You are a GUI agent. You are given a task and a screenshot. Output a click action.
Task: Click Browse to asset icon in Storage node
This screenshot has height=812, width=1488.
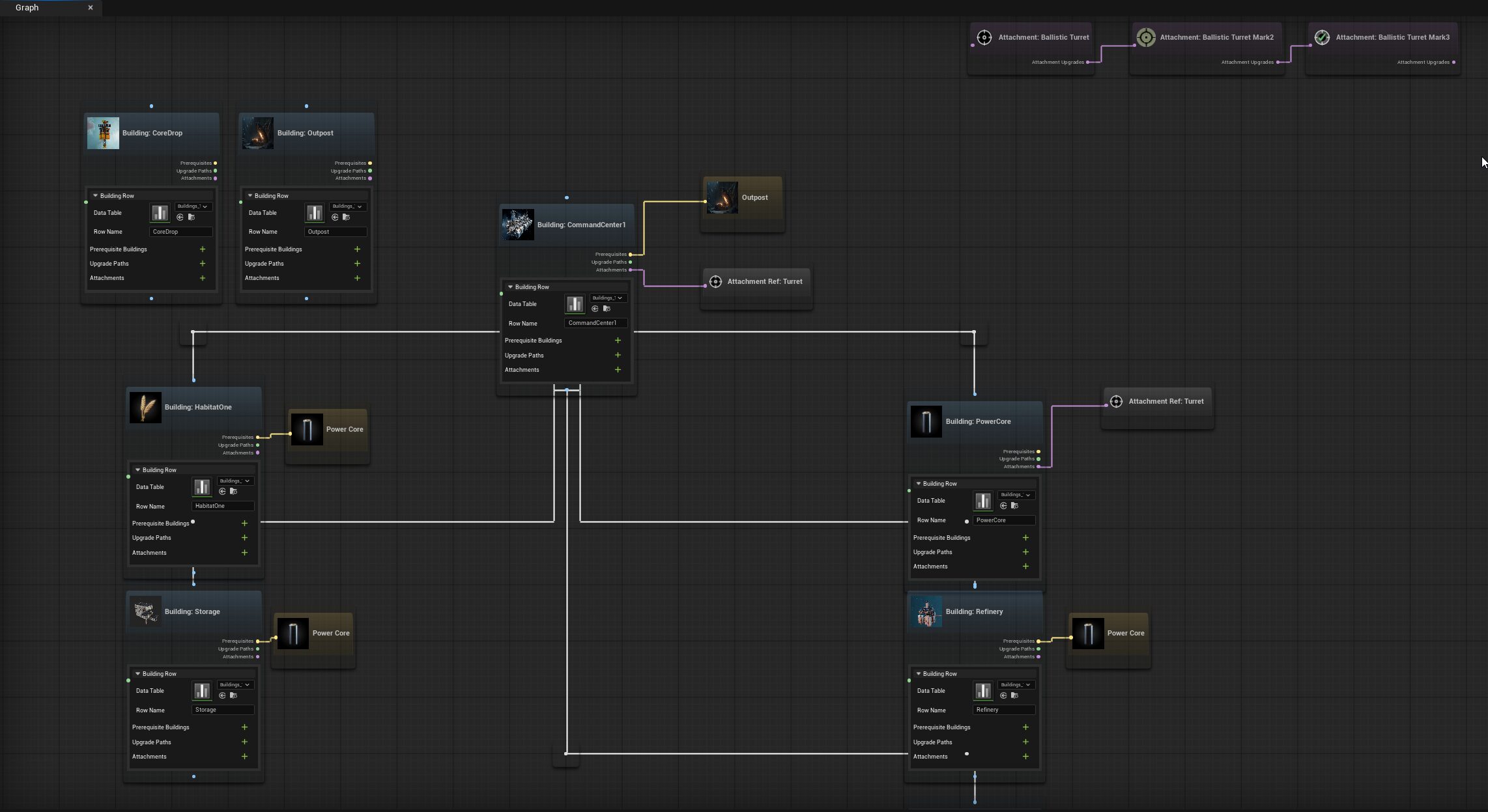(234, 695)
